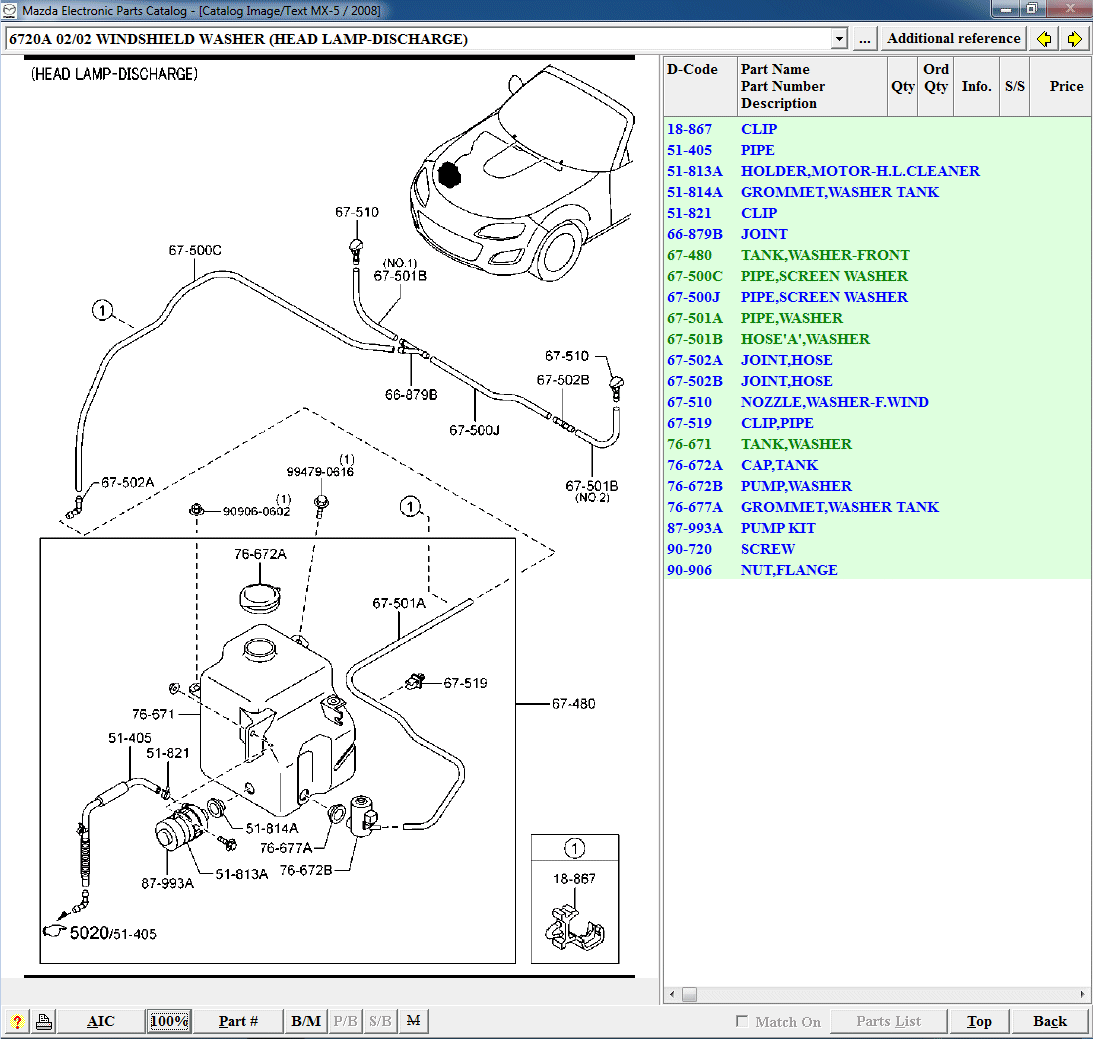Click the AIC button
Screen dimensions: 1093x1039
100,1022
